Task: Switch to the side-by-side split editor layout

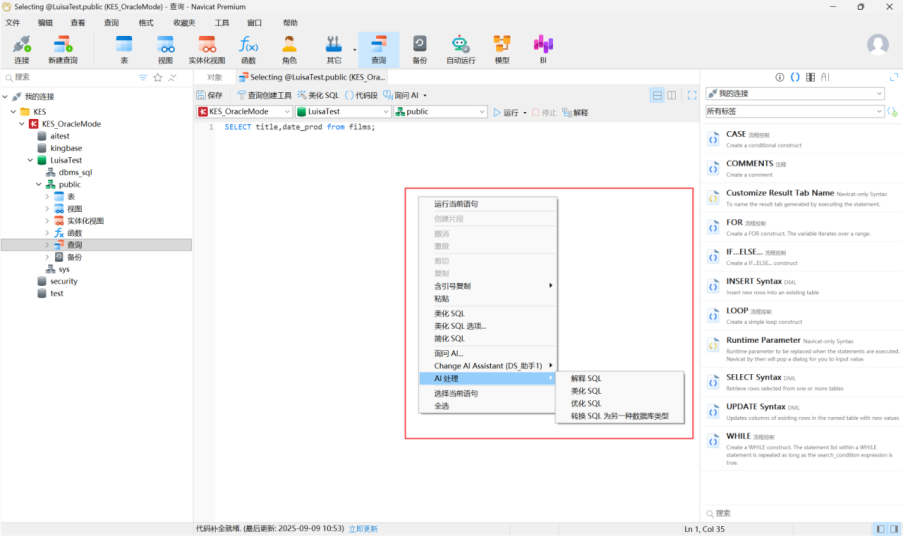Action: coord(672,95)
